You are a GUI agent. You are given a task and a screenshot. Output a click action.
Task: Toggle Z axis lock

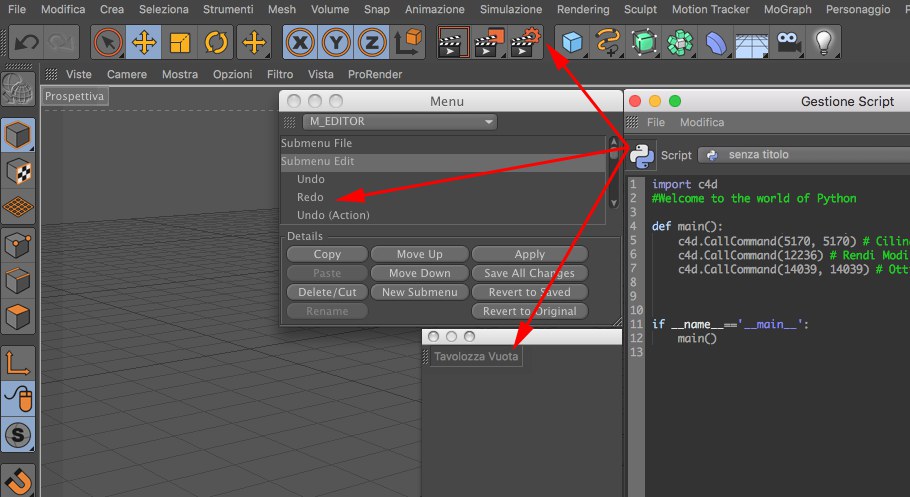372,42
